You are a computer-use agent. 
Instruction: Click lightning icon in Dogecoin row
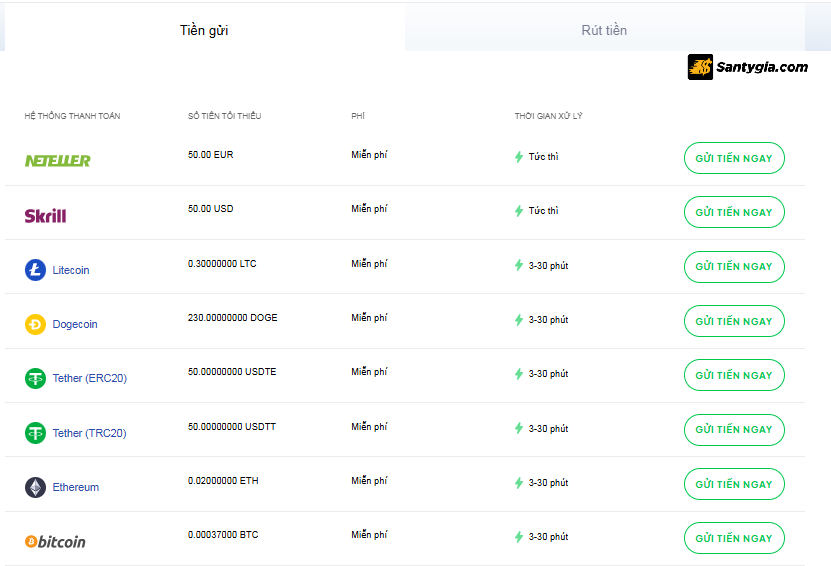pos(519,320)
